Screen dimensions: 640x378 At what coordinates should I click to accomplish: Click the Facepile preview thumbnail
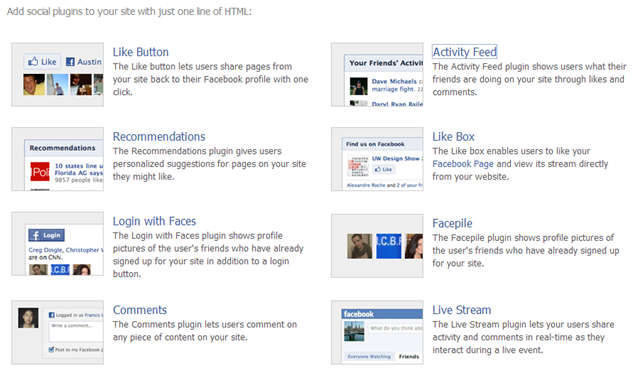pos(377,246)
